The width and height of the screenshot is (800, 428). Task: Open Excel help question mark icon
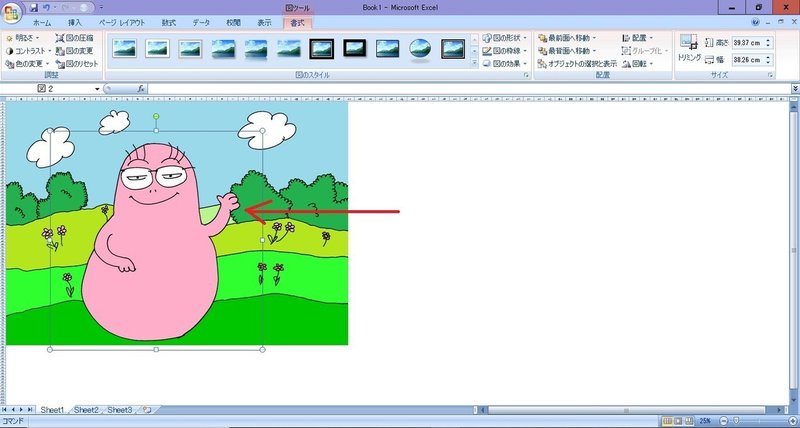coord(756,22)
